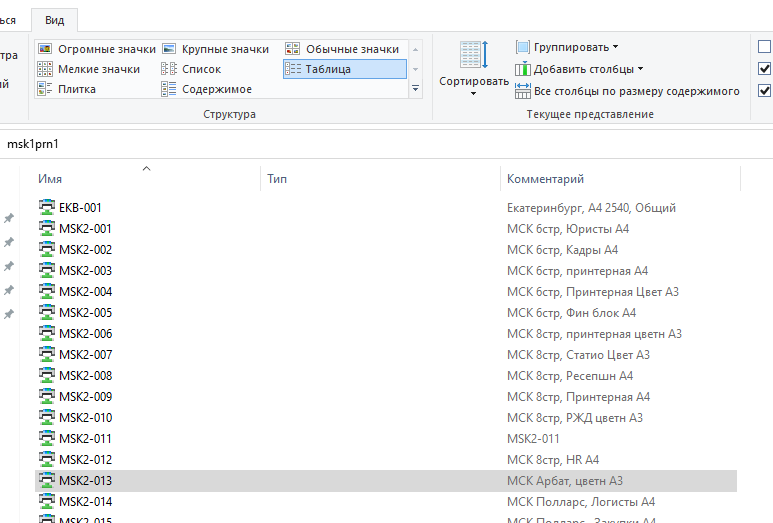The height and width of the screenshot is (523, 773).
Task: Select Плитка layout option
Action: pyautogui.click(x=67, y=89)
